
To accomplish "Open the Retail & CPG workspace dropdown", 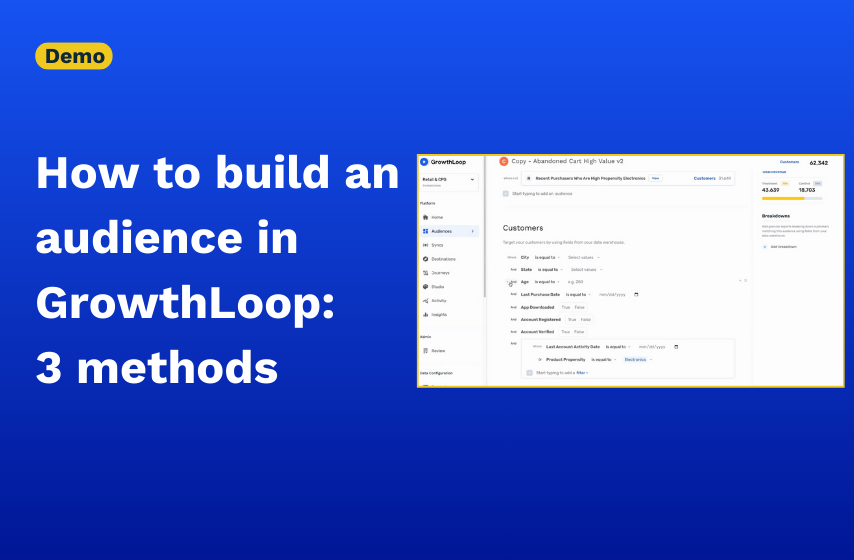I will [449, 182].
